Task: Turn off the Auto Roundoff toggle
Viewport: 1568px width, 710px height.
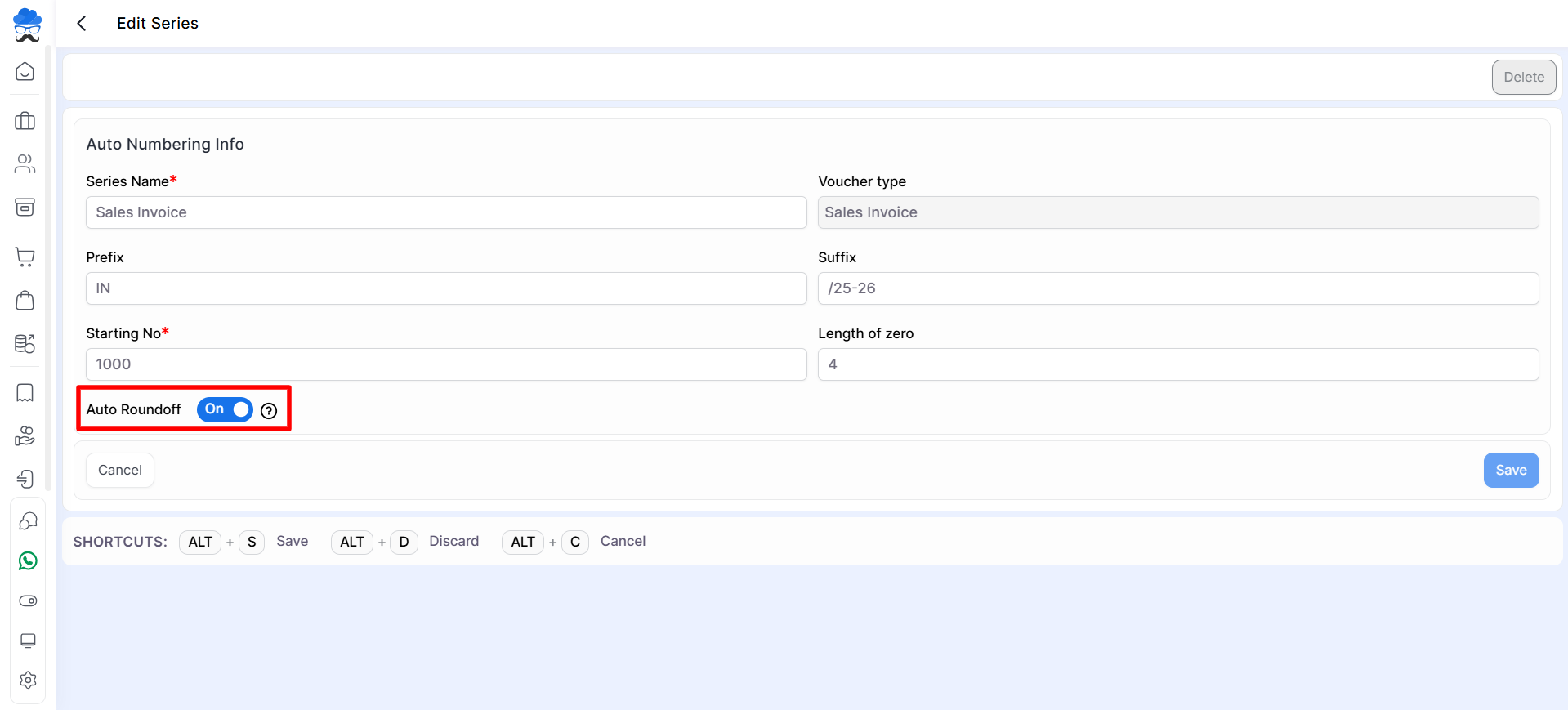Action: [225, 409]
